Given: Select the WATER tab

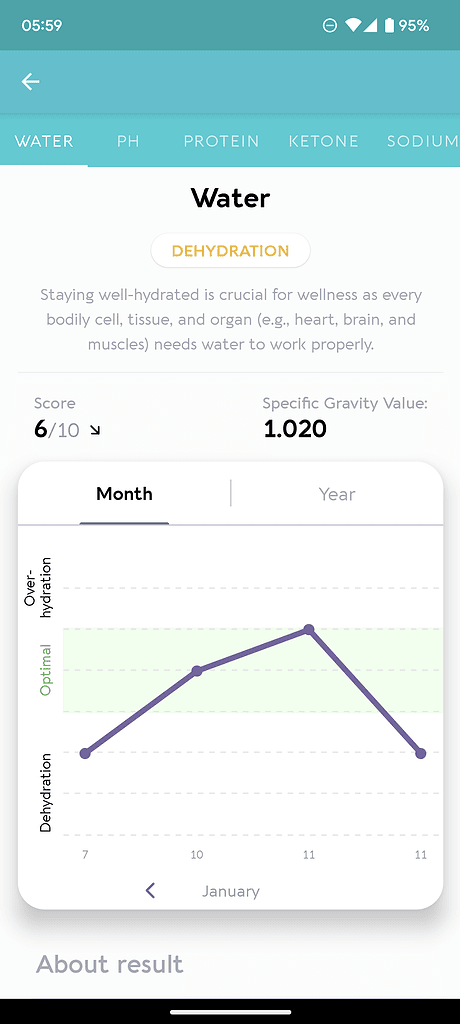Looking at the screenshot, I should [44, 141].
